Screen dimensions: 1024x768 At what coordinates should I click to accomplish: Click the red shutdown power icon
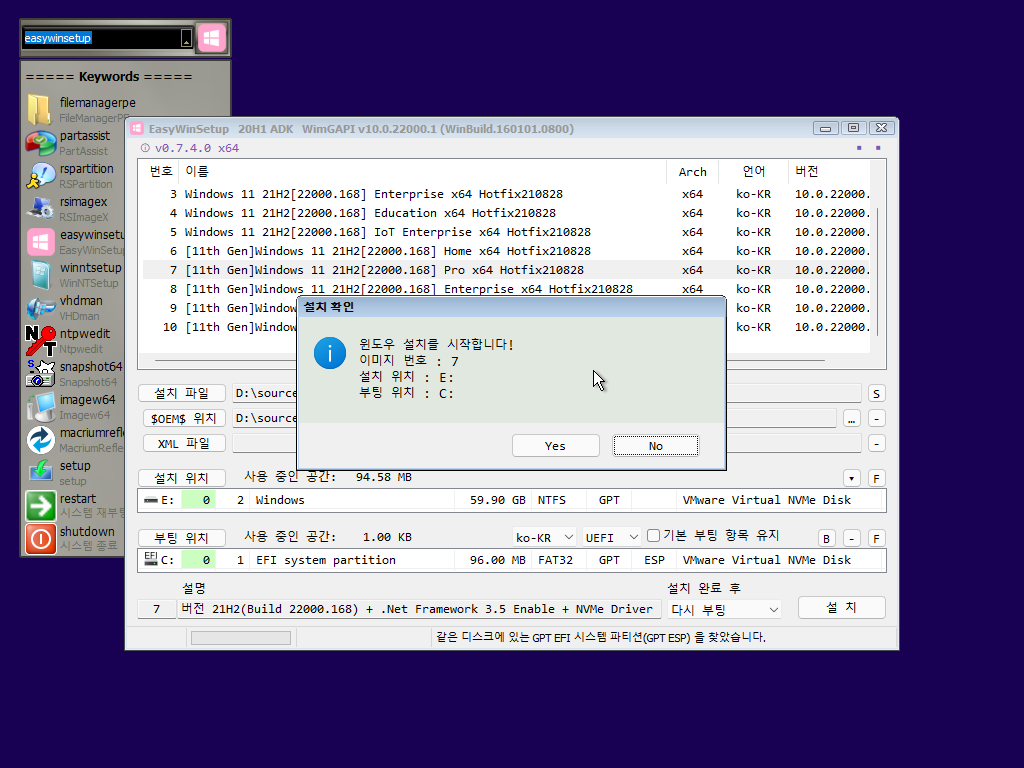(40, 539)
